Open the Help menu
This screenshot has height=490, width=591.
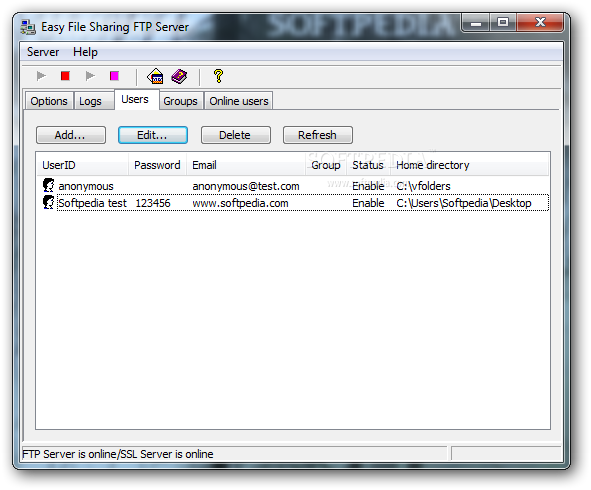click(85, 52)
